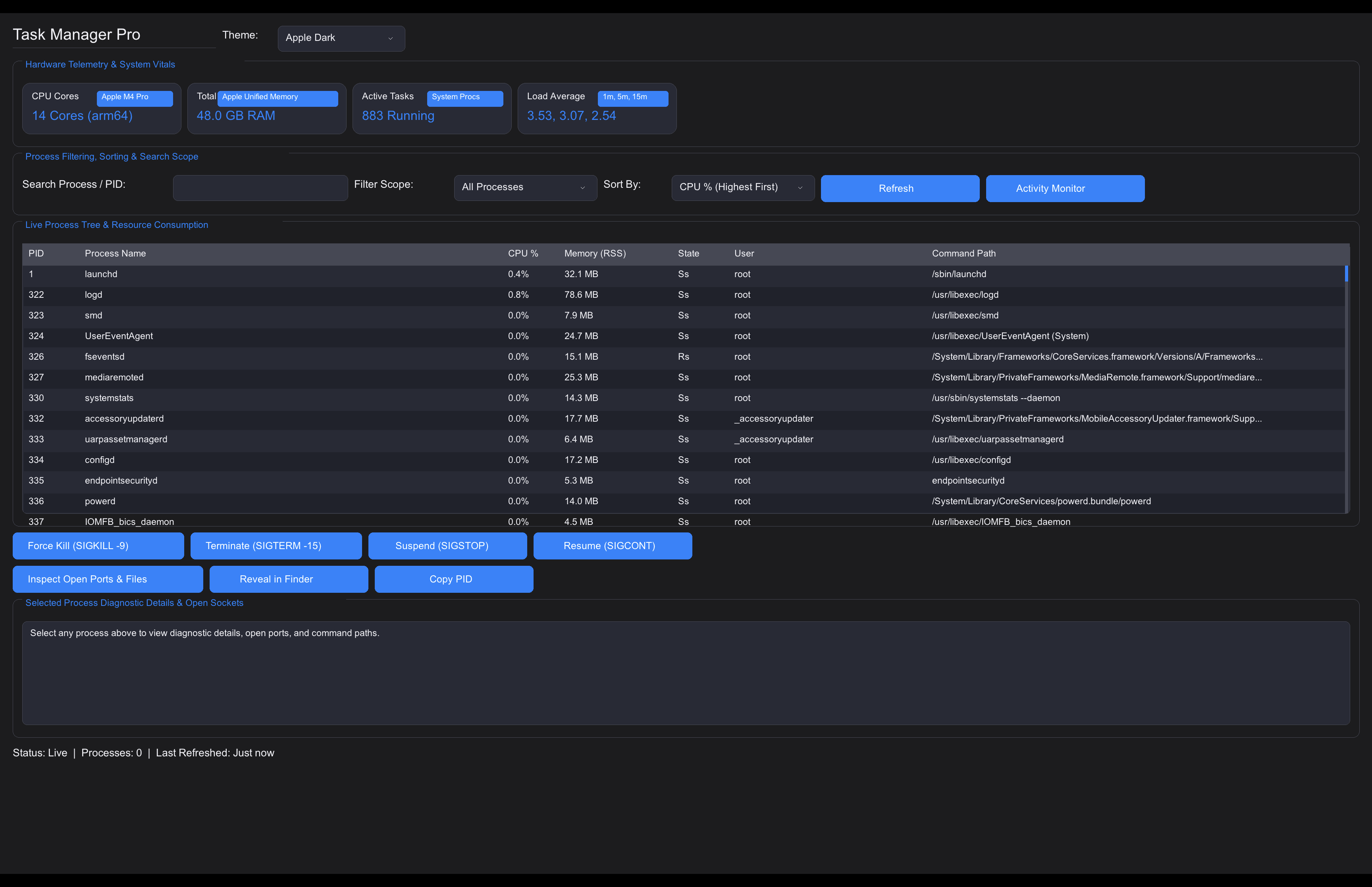Click the 48.0 GB RAM value
The height and width of the screenshot is (887, 1372).
click(236, 116)
